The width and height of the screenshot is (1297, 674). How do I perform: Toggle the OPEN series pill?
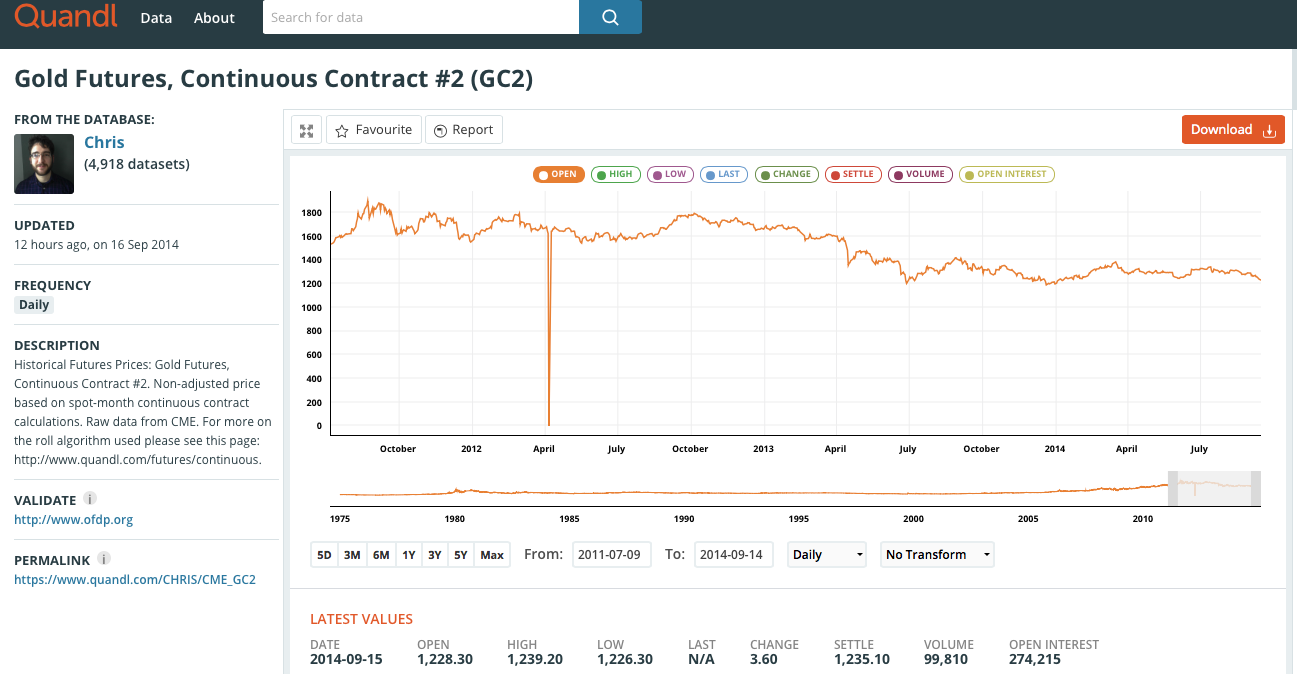pyautogui.click(x=558, y=174)
